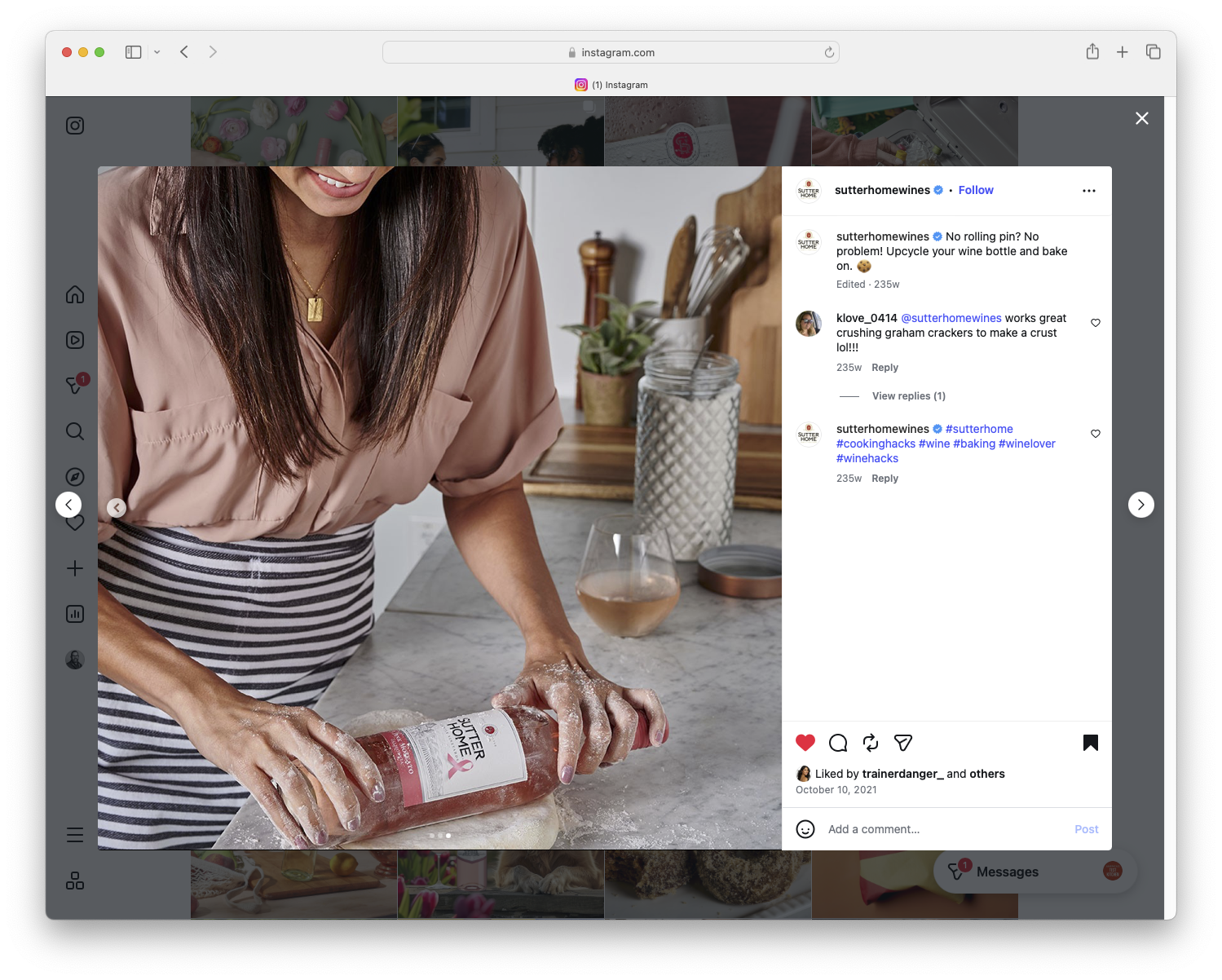1222x980 pixels.
Task: Open the Create new post plus icon
Action: 74,568
